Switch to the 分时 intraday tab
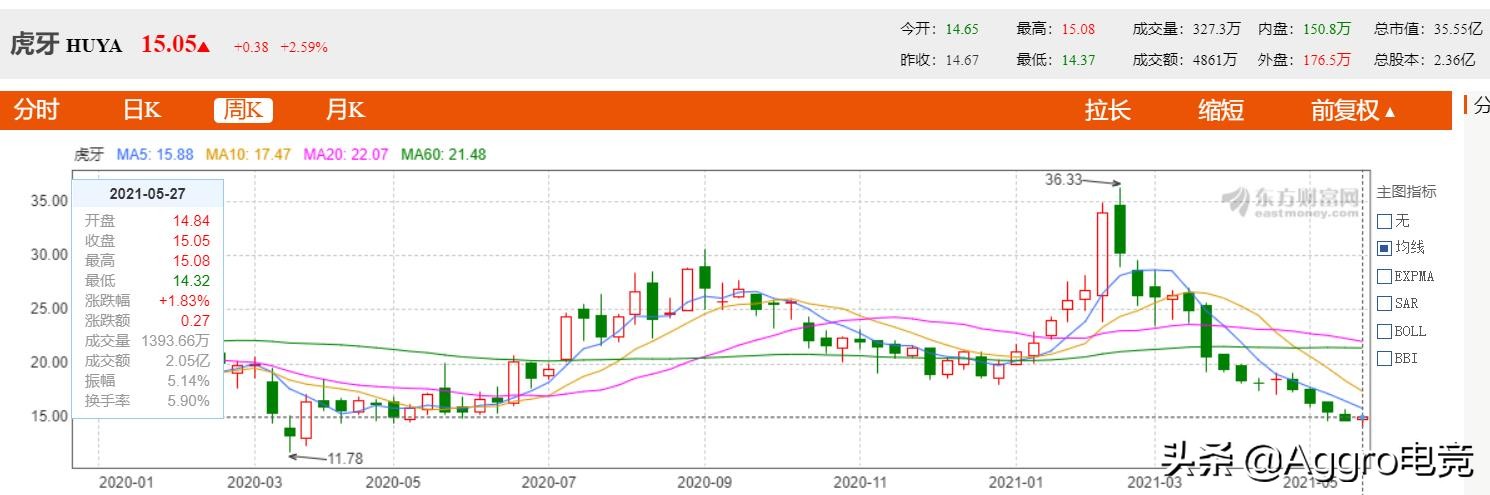Image resolution: width=1490 pixels, height=495 pixels. pos(36,110)
